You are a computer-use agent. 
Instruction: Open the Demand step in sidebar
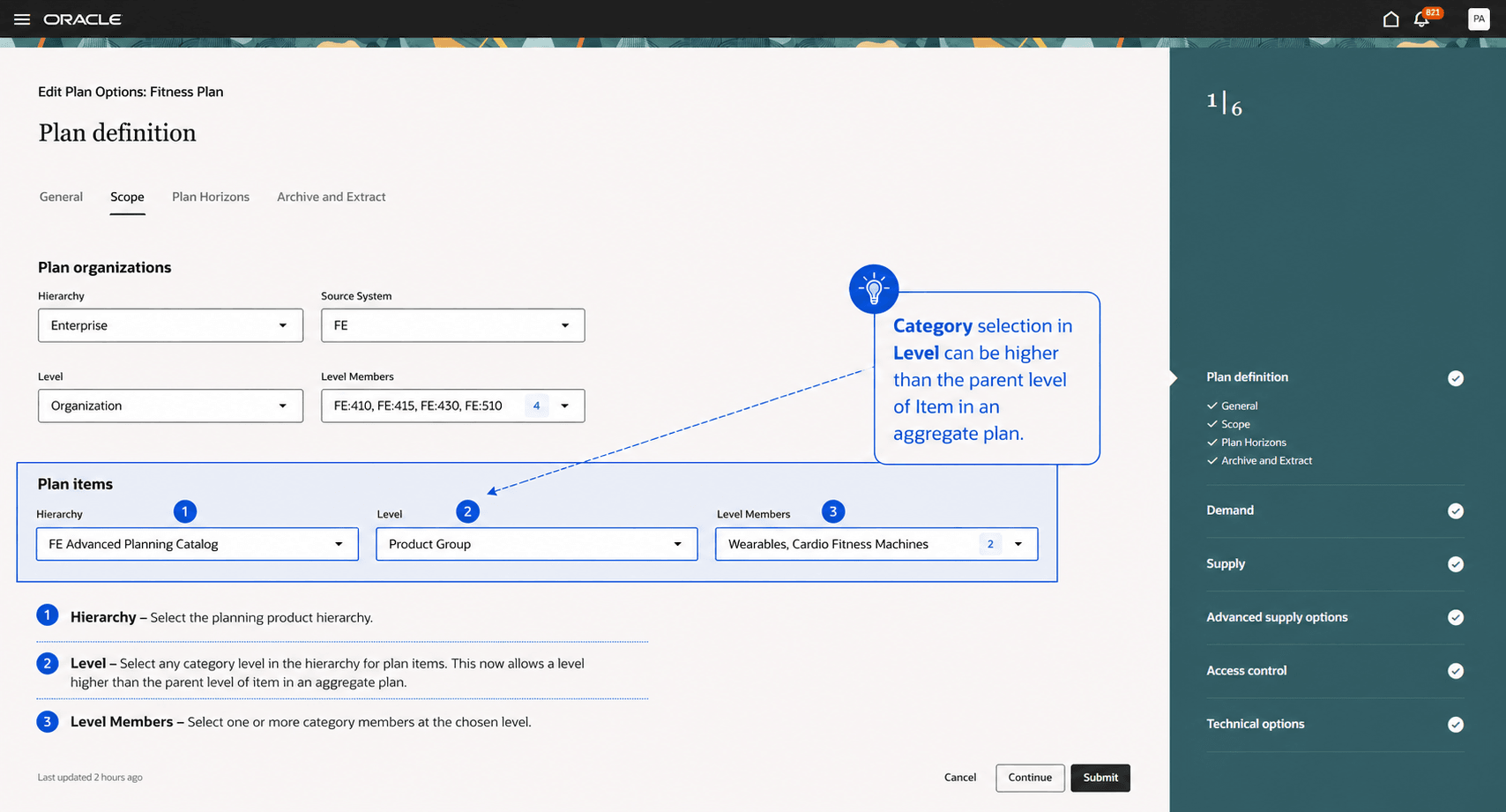pyautogui.click(x=1230, y=510)
